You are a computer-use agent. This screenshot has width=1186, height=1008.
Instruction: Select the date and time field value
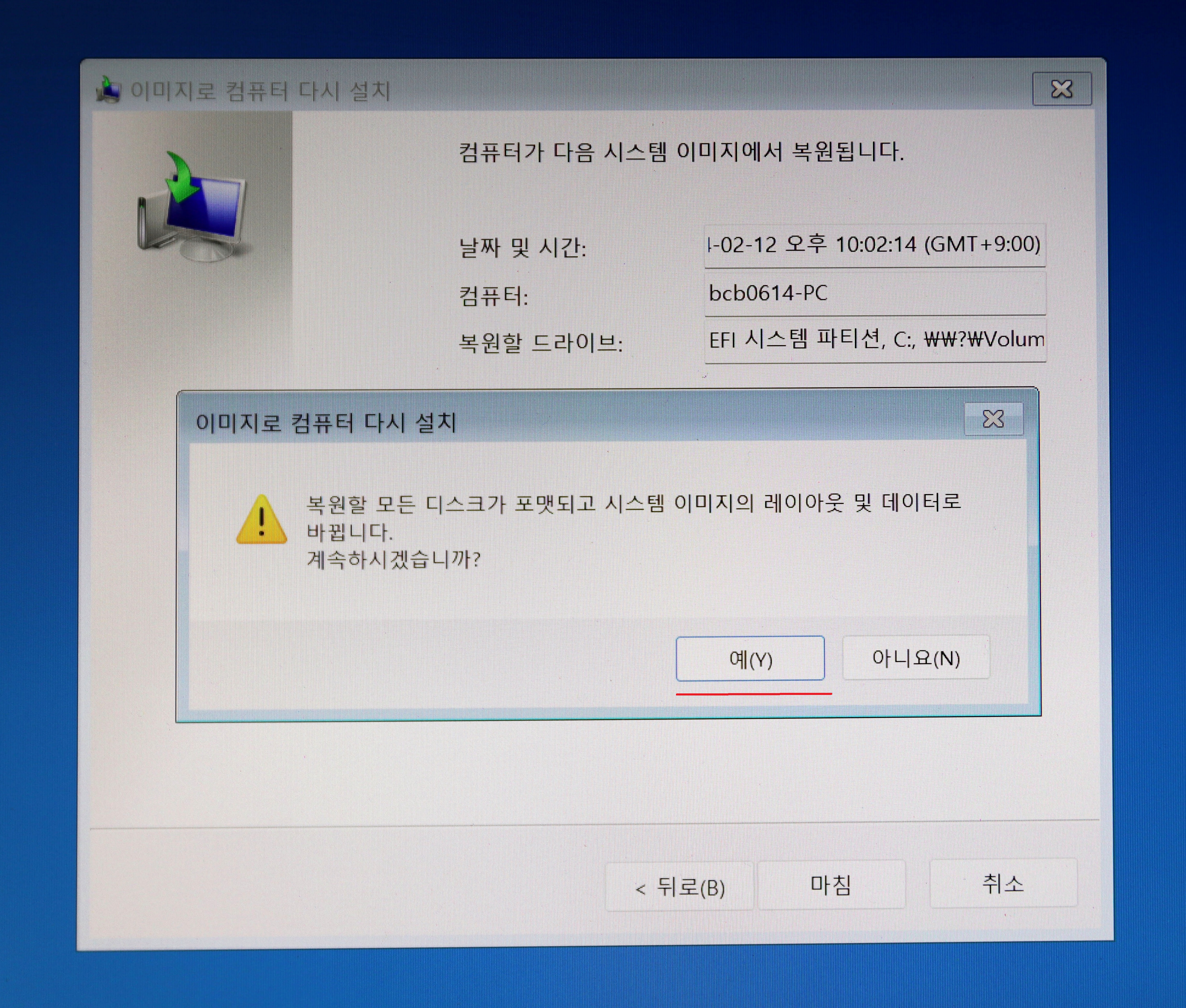[x=874, y=245]
